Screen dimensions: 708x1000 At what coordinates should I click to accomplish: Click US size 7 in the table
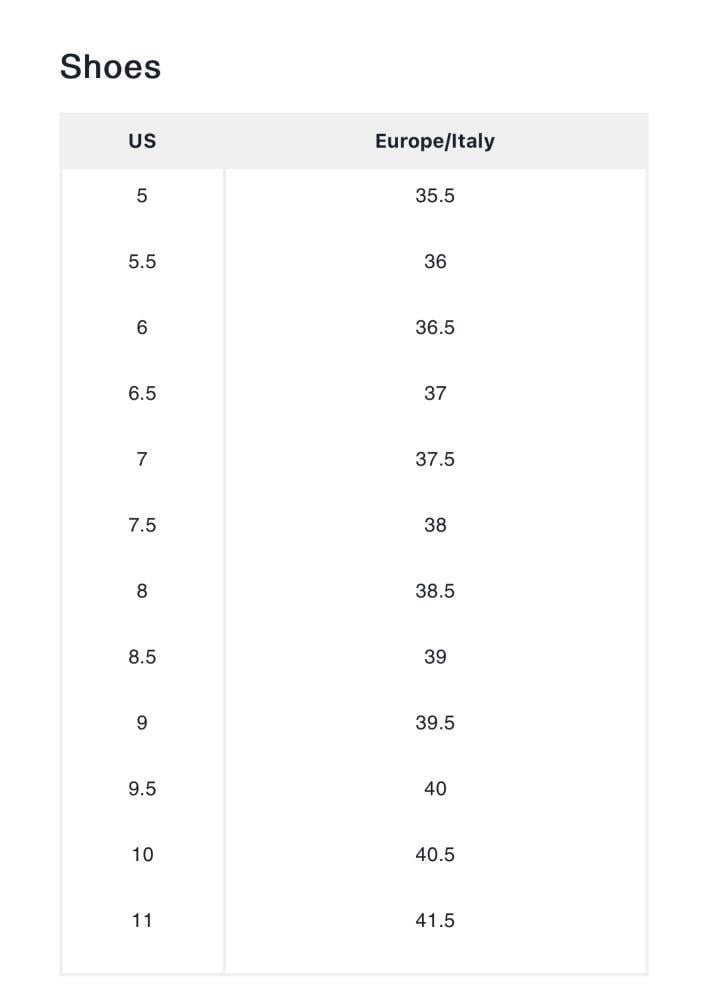142,460
